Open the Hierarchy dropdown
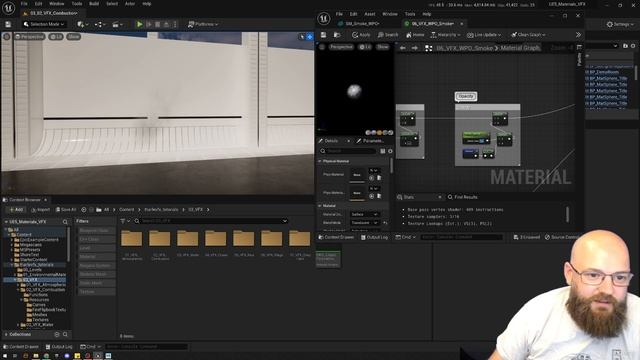 tap(445, 35)
